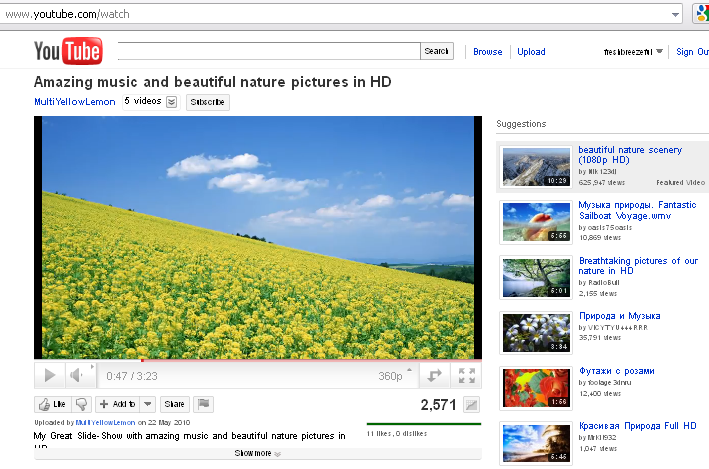The image size is (709, 469).
Task: Click the video player image
Action: [x=258, y=237]
